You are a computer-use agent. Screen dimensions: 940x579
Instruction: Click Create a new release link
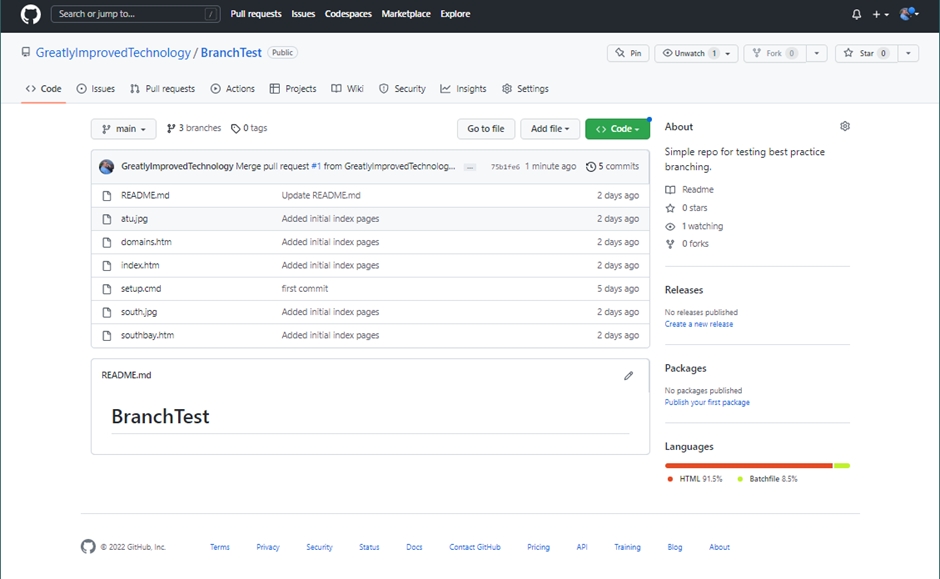(699, 324)
